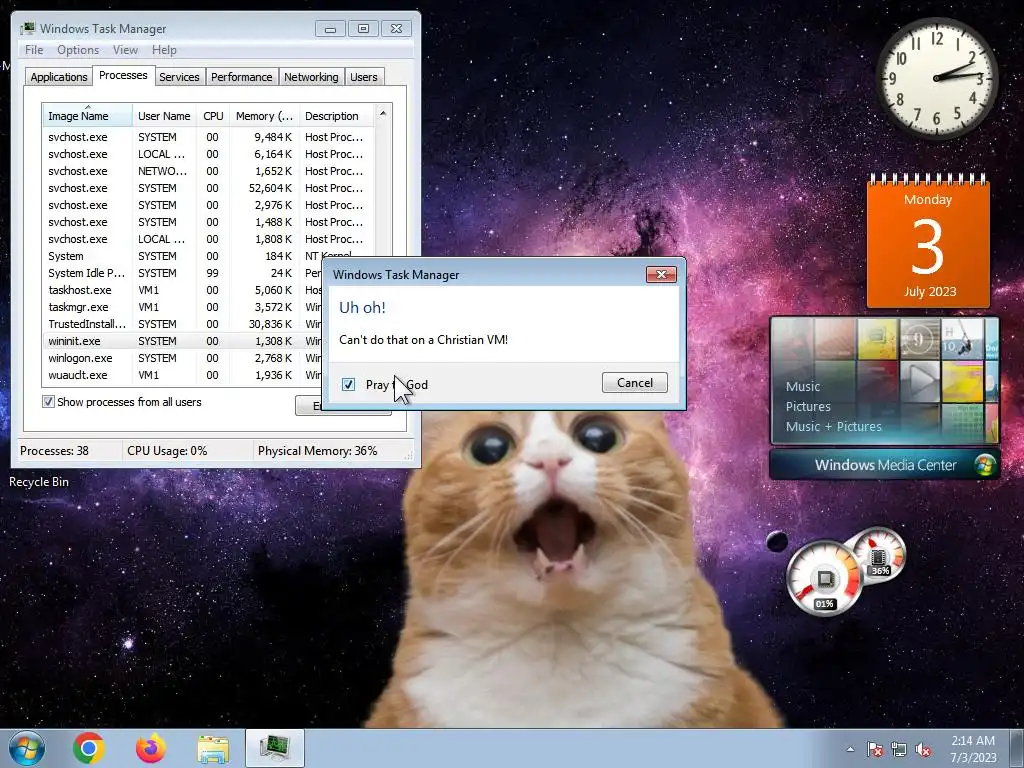
Task: Click Physical Memory: 36% in status bar
Action: (317, 451)
